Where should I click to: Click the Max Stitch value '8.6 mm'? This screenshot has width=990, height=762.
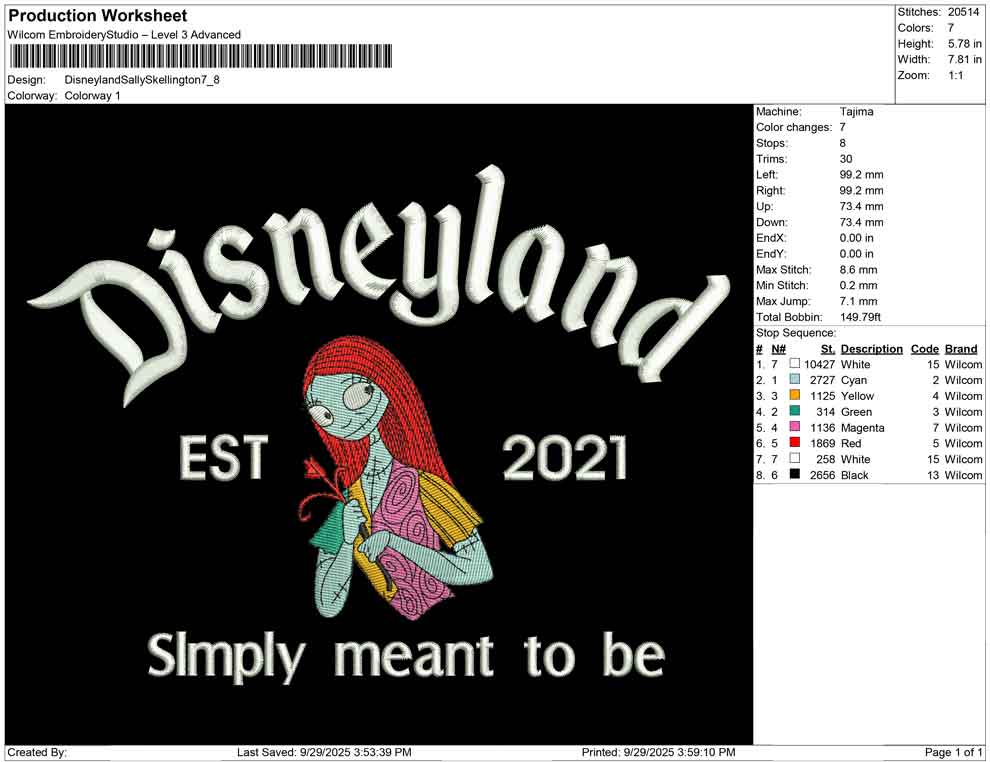click(859, 270)
